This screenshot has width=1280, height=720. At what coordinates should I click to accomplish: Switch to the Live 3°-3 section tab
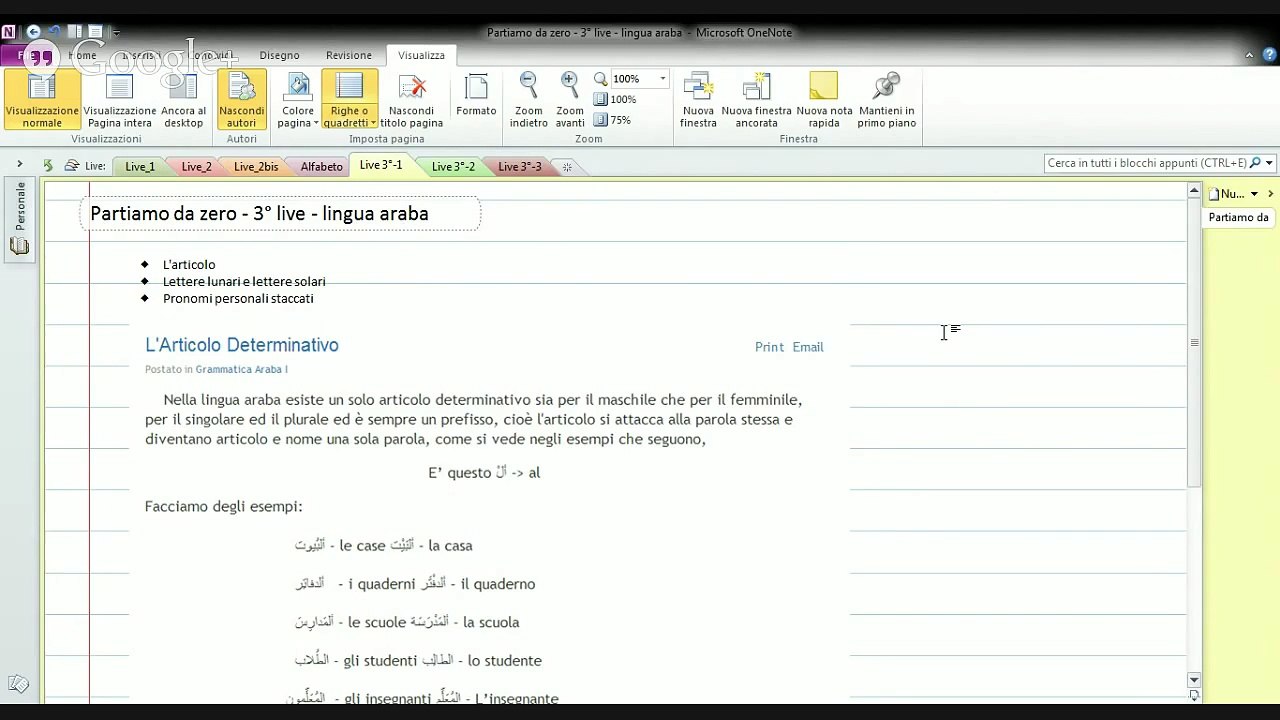pos(519,167)
